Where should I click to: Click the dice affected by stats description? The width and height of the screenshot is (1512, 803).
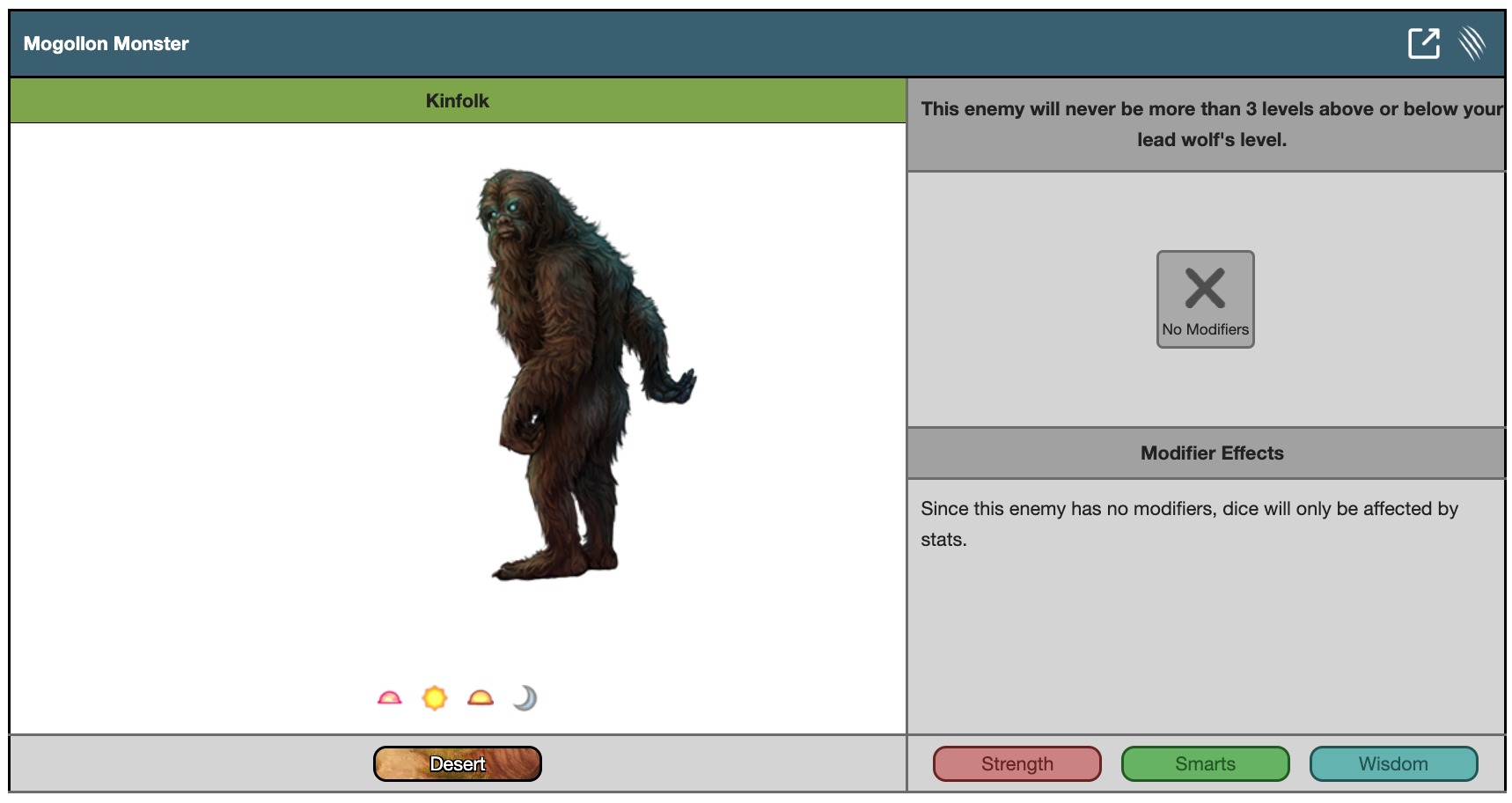click(1188, 523)
